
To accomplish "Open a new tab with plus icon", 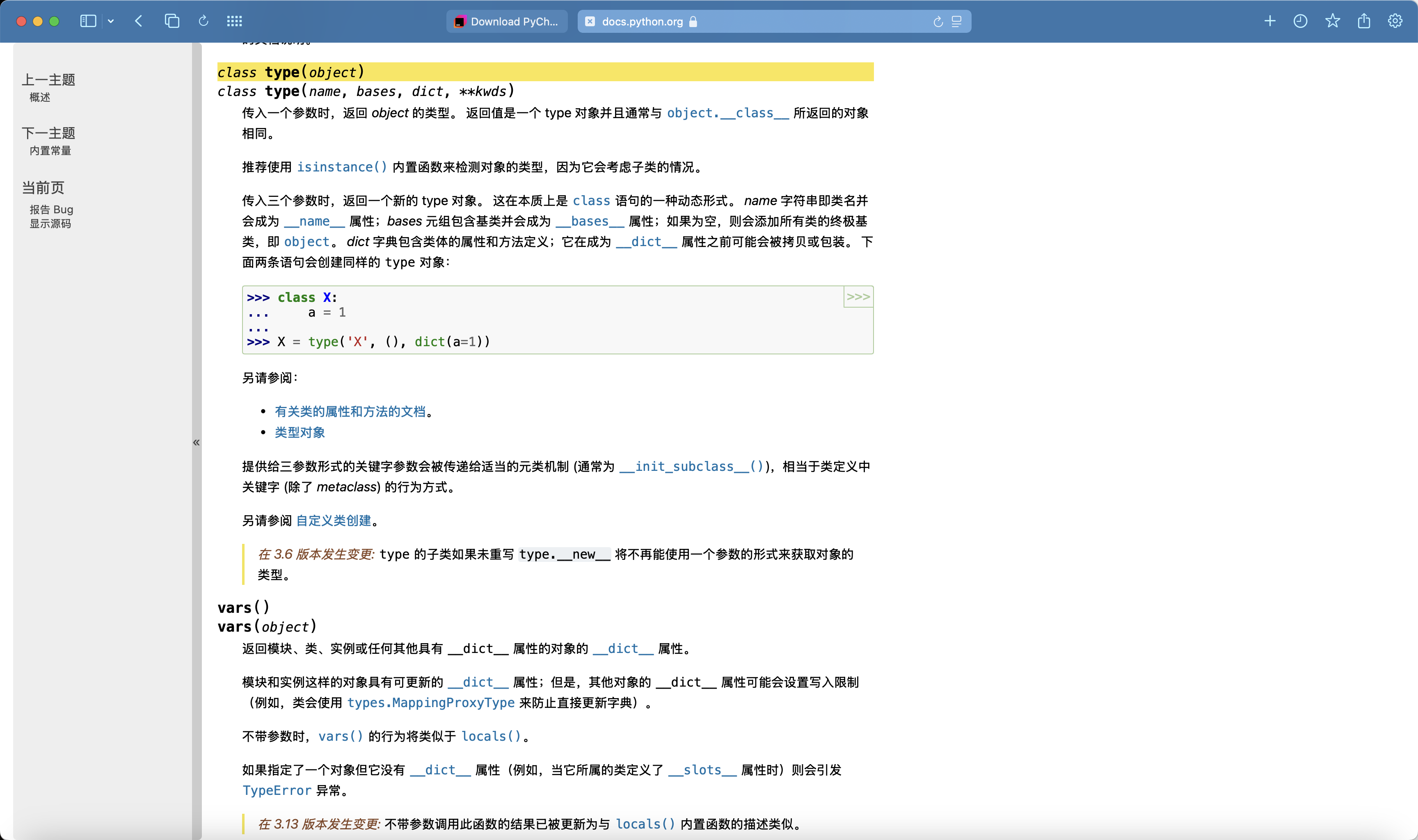I will click(x=1270, y=21).
